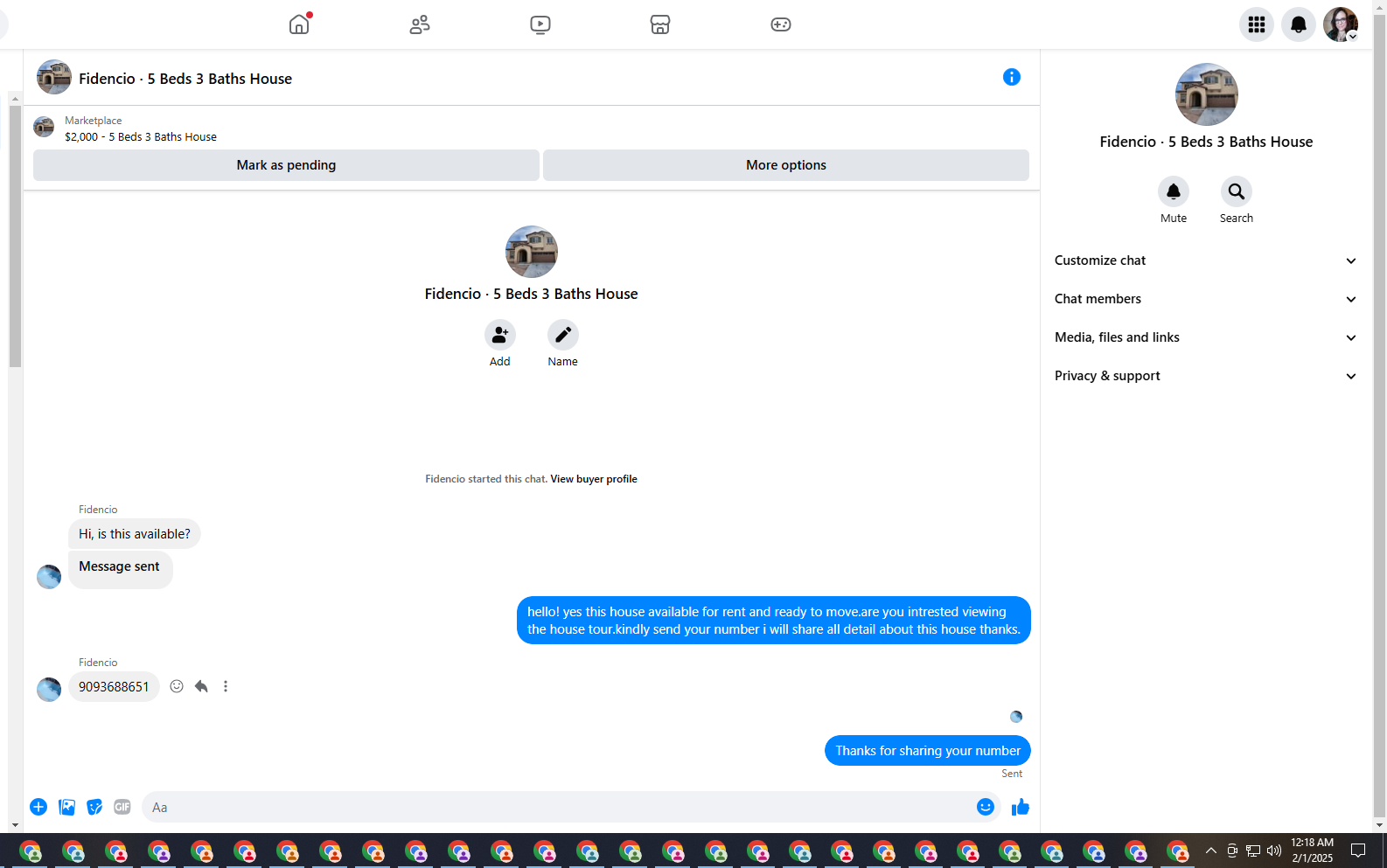Mark the listing as pending
Viewport: 1387px width, 868px height.
[286, 165]
